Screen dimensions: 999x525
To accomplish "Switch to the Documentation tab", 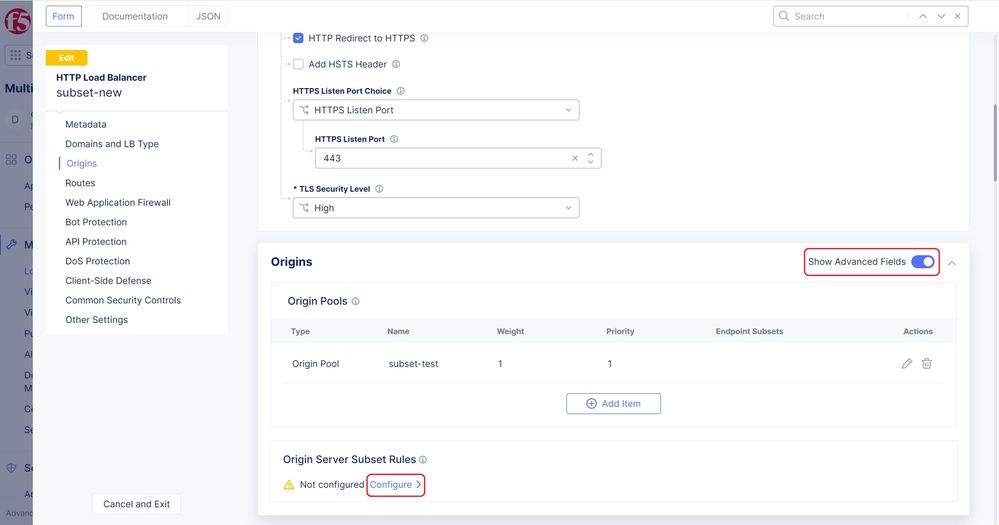I will pyautogui.click(x=135, y=16).
